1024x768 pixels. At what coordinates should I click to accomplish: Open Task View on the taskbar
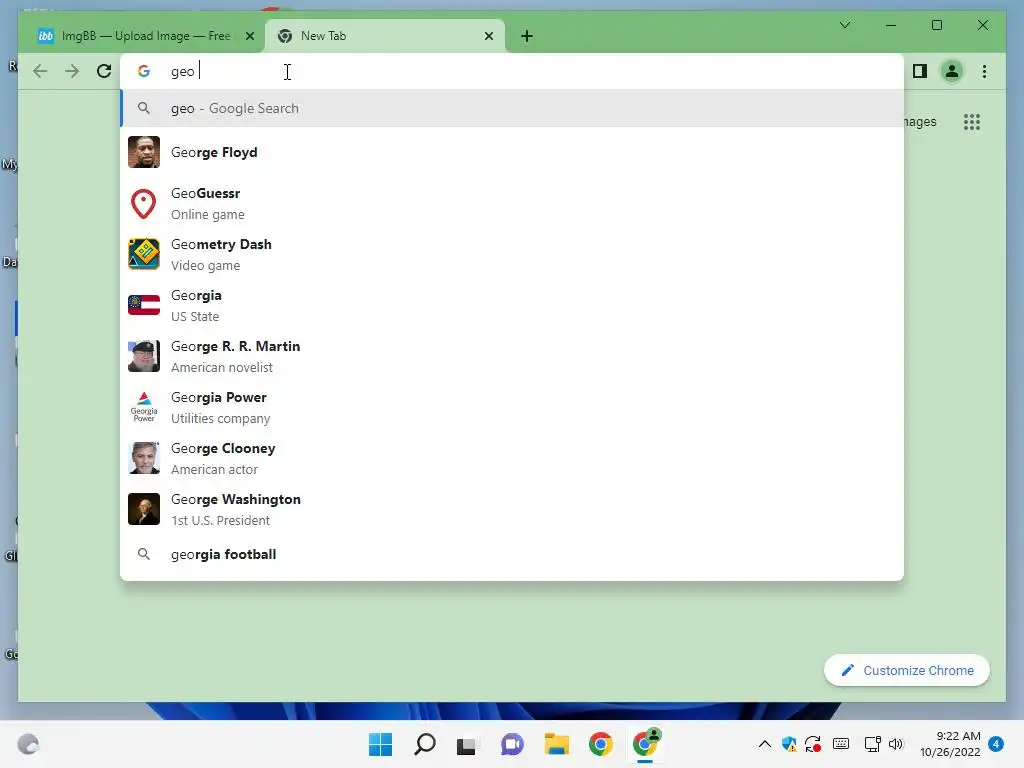click(x=466, y=745)
